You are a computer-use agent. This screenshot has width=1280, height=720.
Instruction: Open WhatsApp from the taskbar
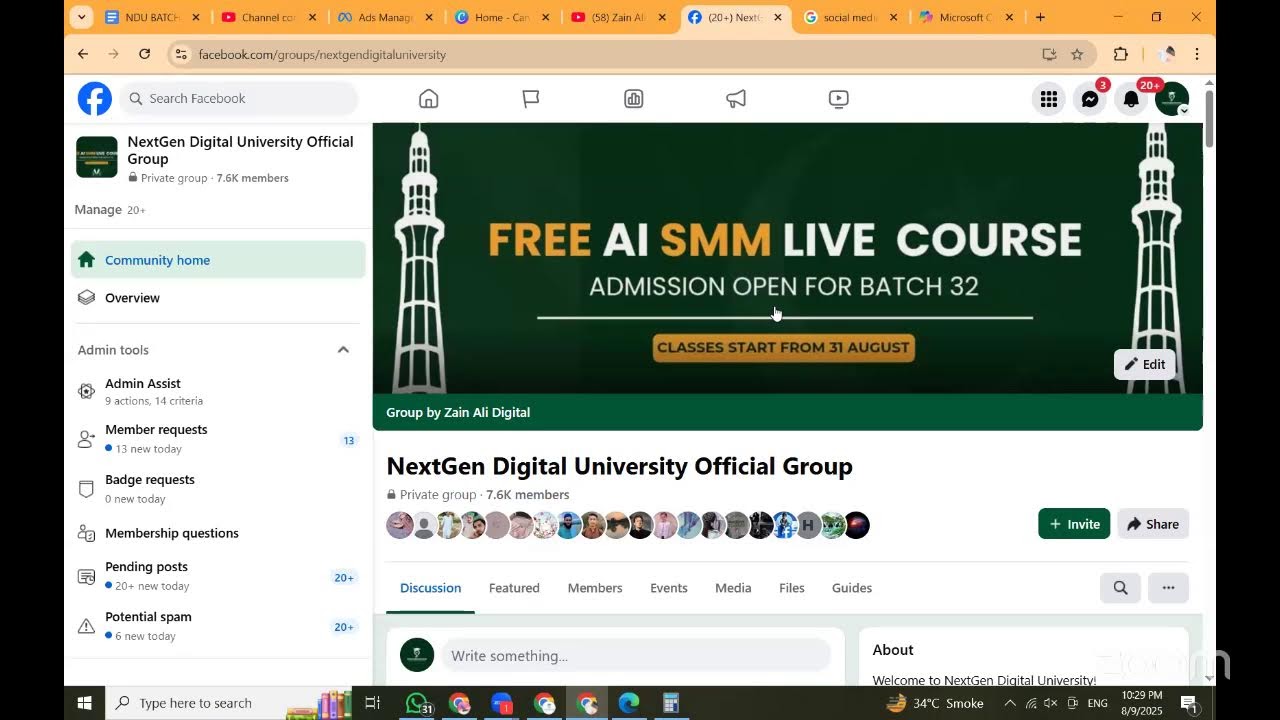click(417, 703)
